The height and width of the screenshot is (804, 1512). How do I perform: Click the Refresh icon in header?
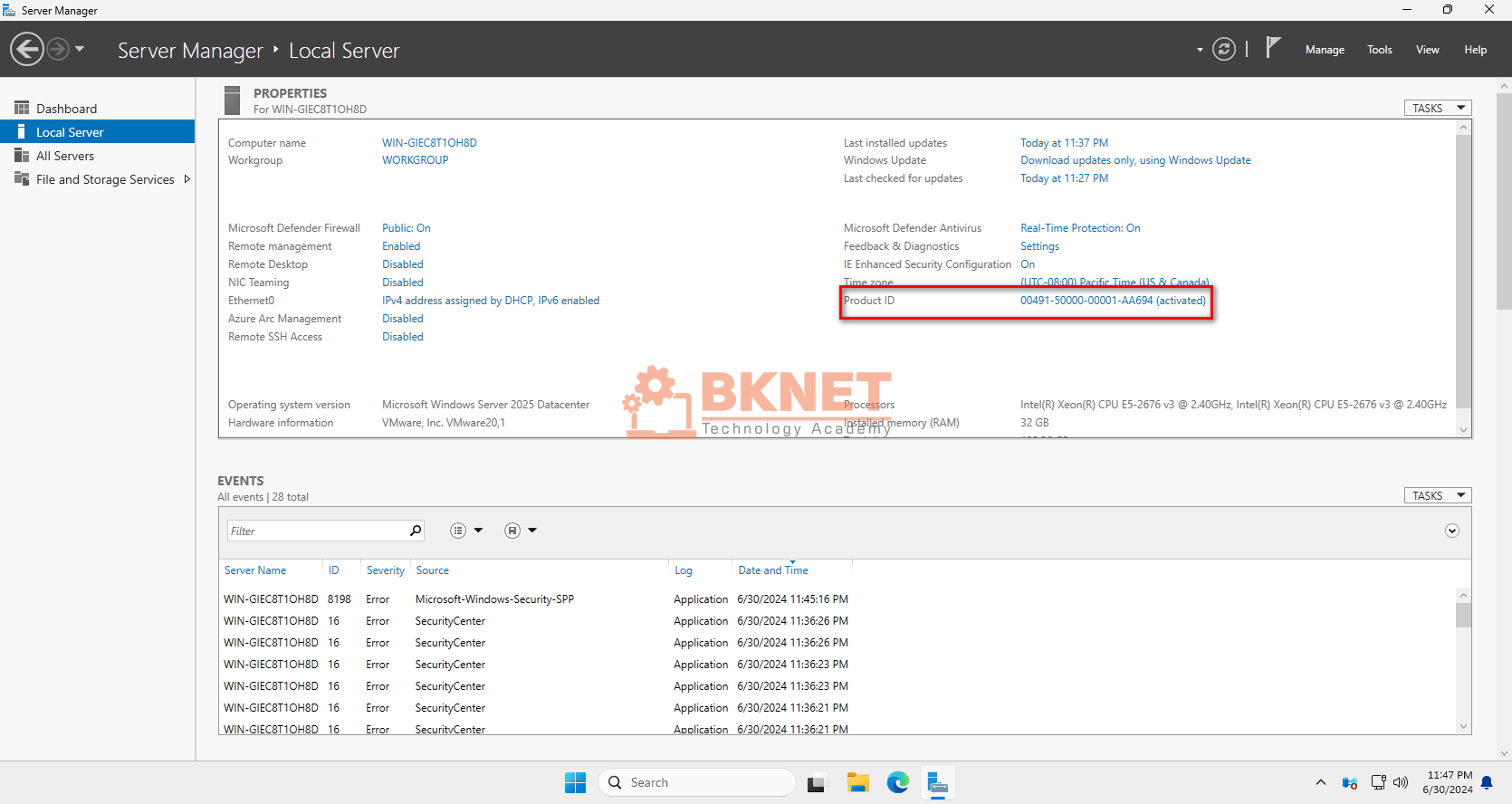1224,49
